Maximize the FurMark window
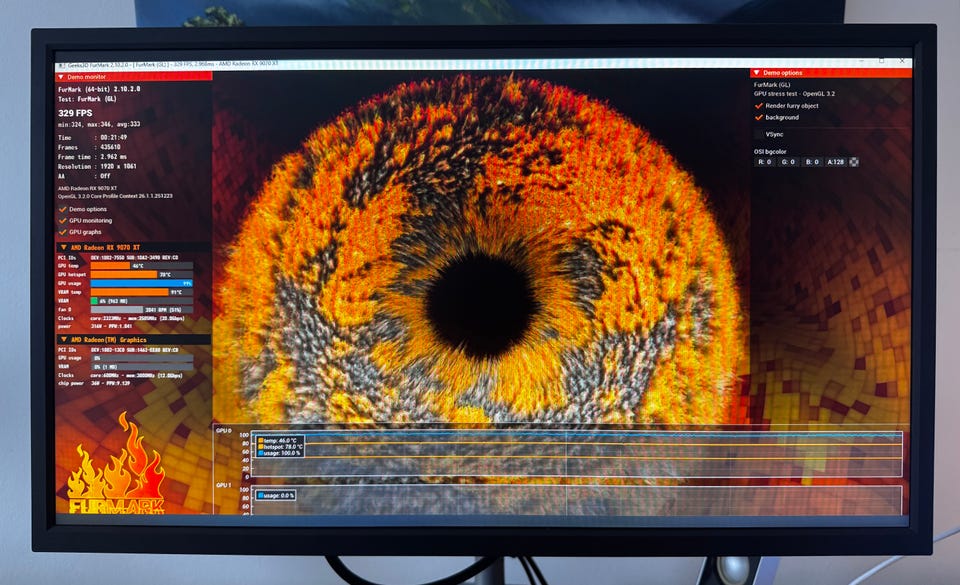Image resolution: width=960 pixels, height=585 pixels. [x=882, y=61]
